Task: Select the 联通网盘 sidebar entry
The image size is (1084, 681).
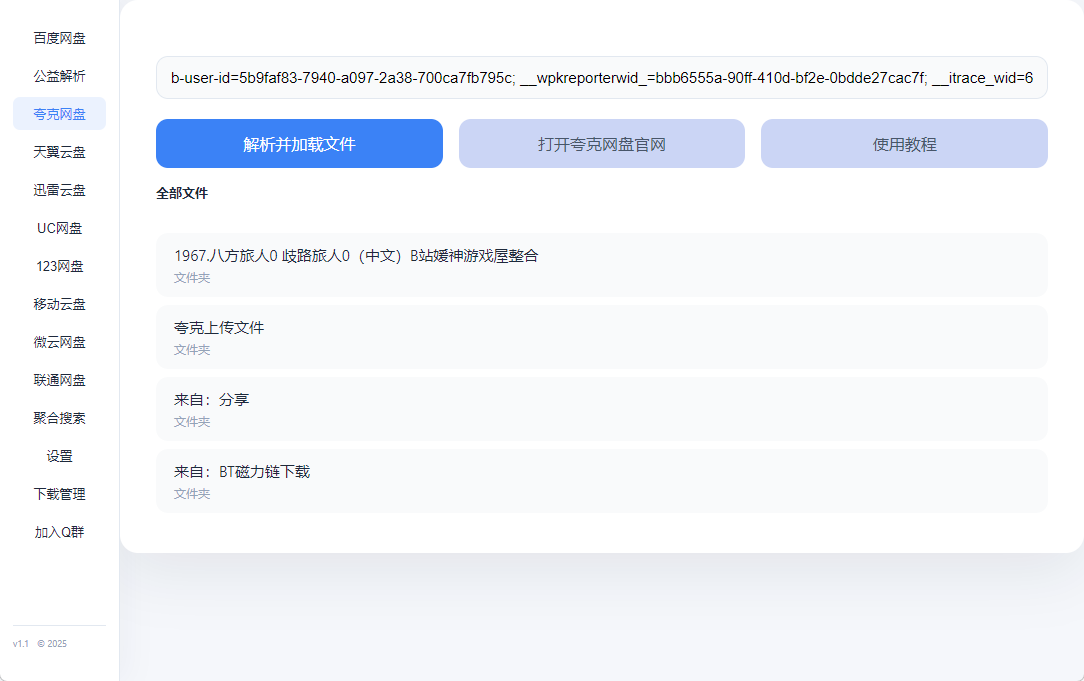Action: tap(59, 380)
